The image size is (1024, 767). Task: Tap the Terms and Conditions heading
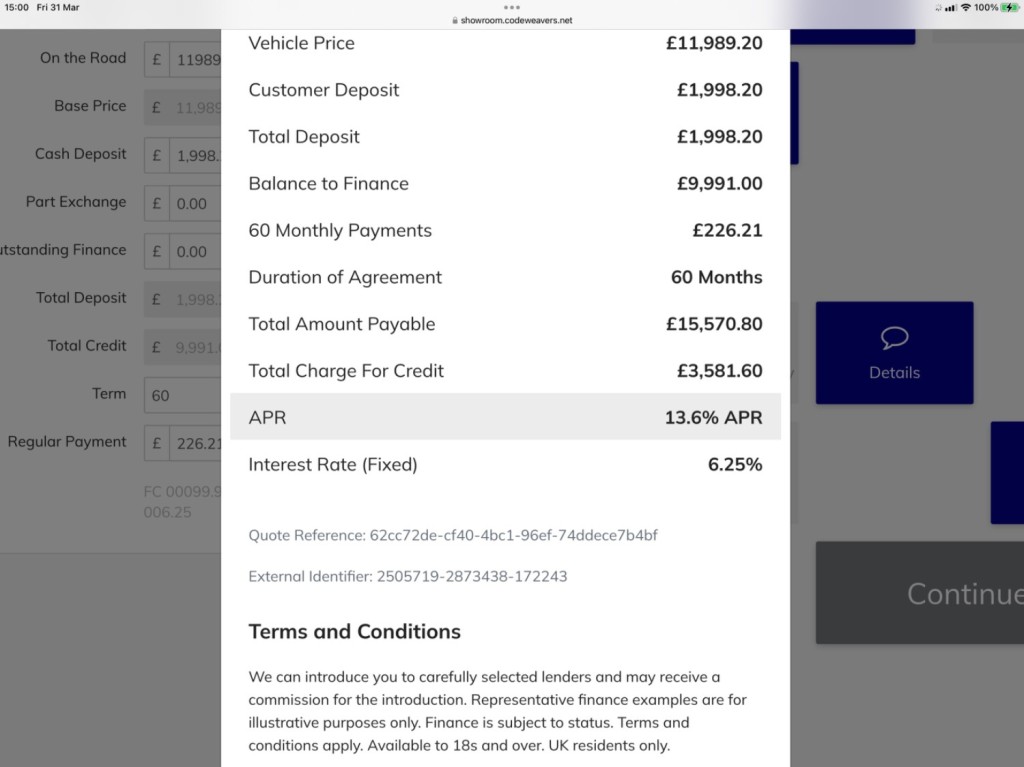tap(354, 631)
